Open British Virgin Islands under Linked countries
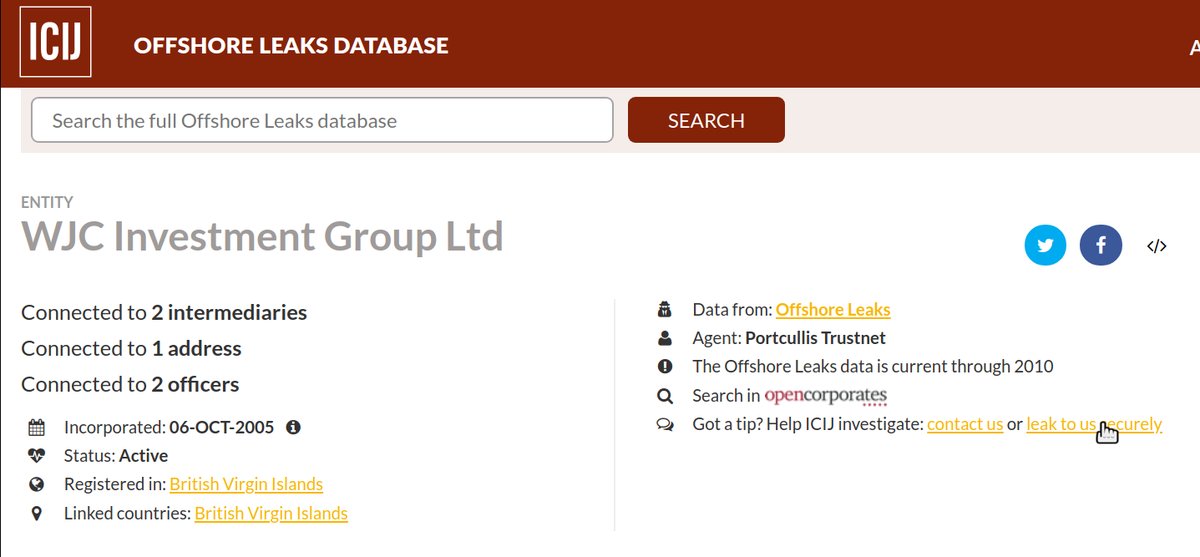Image resolution: width=1200 pixels, height=557 pixels. pos(271,513)
